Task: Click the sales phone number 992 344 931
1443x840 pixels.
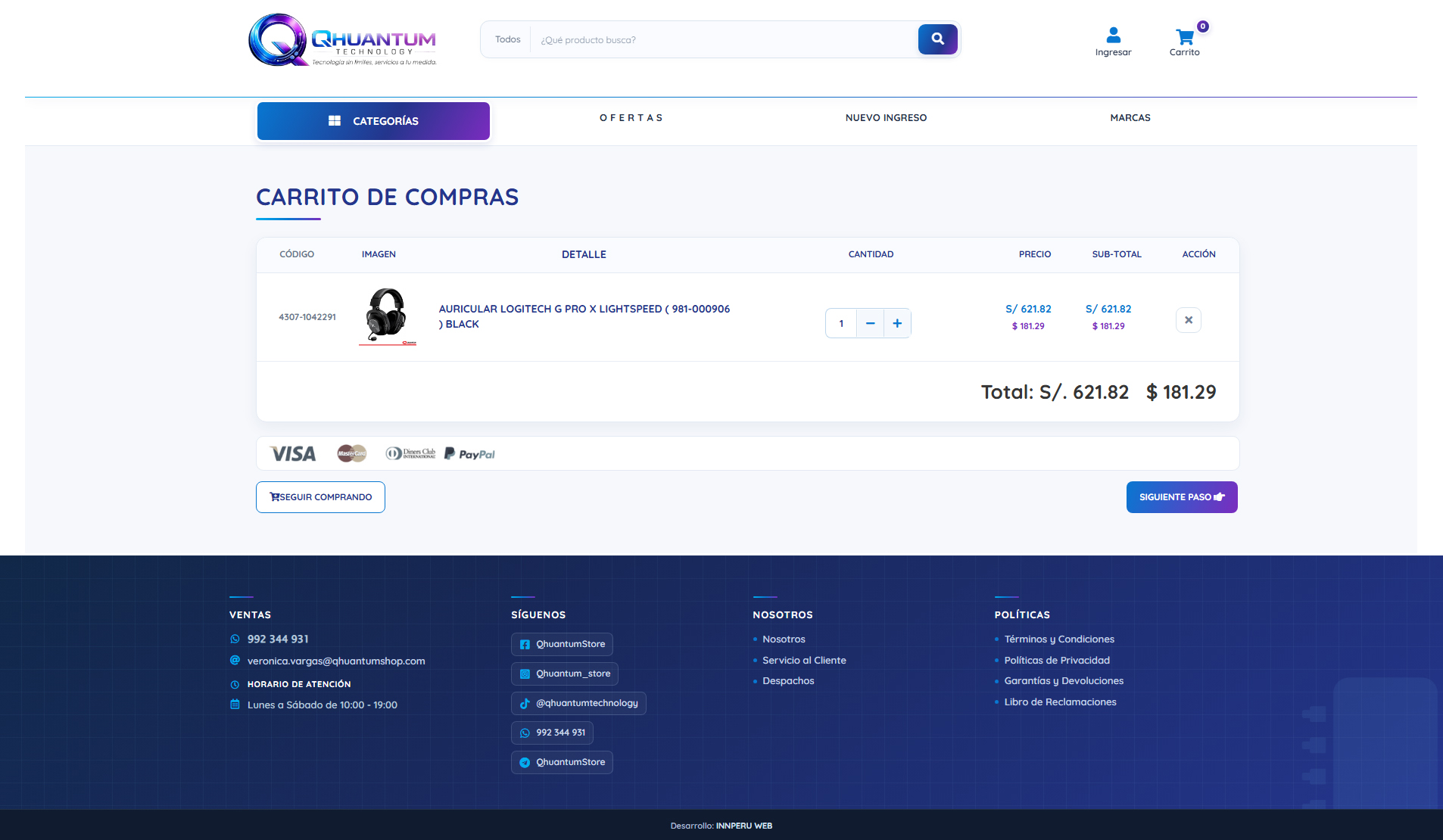Action: [278, 639]
